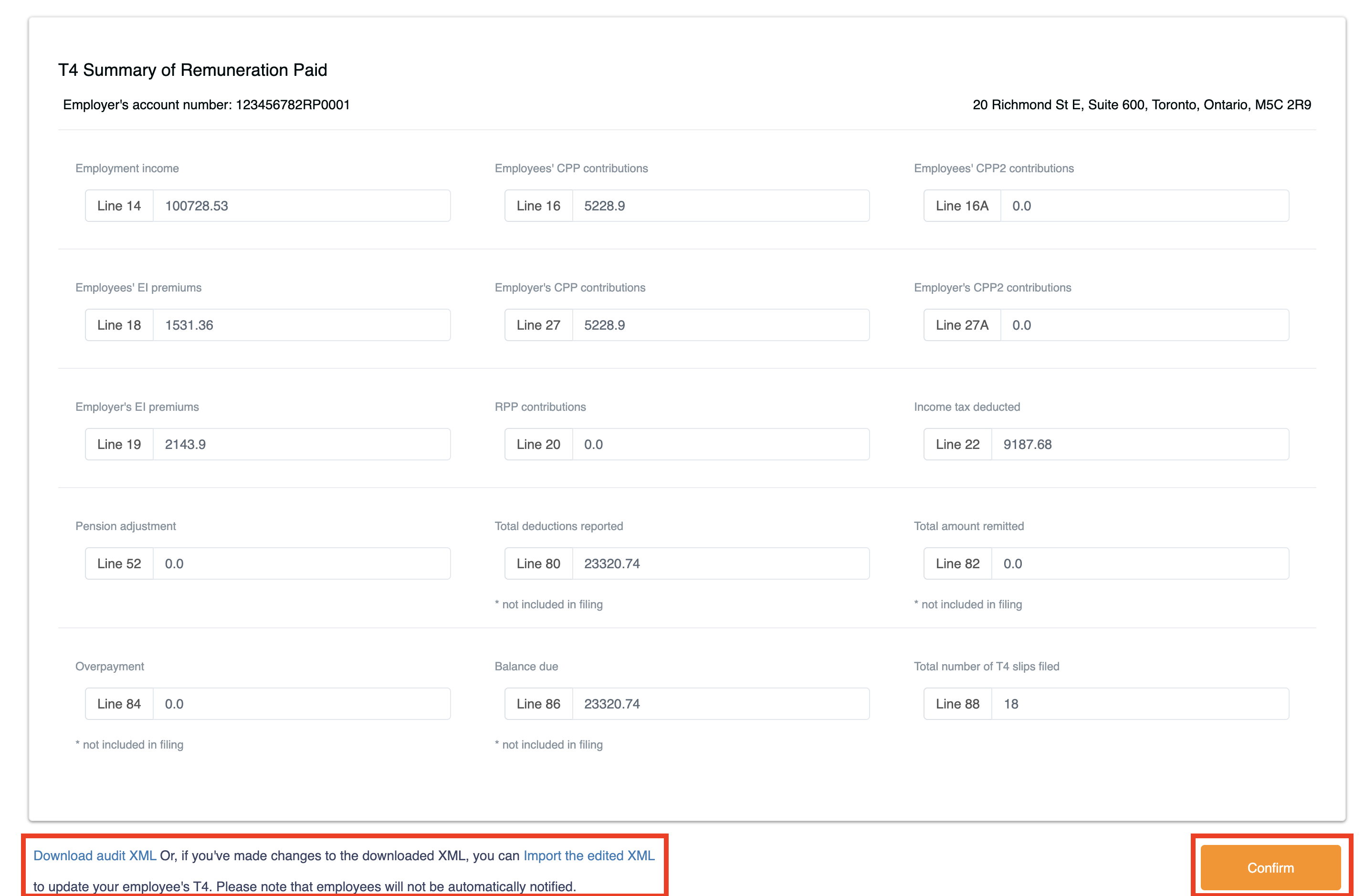The height and width of the screenshot is (896, 1365).
Task: Open the Download audit XML link
Action: coord(94,855)
